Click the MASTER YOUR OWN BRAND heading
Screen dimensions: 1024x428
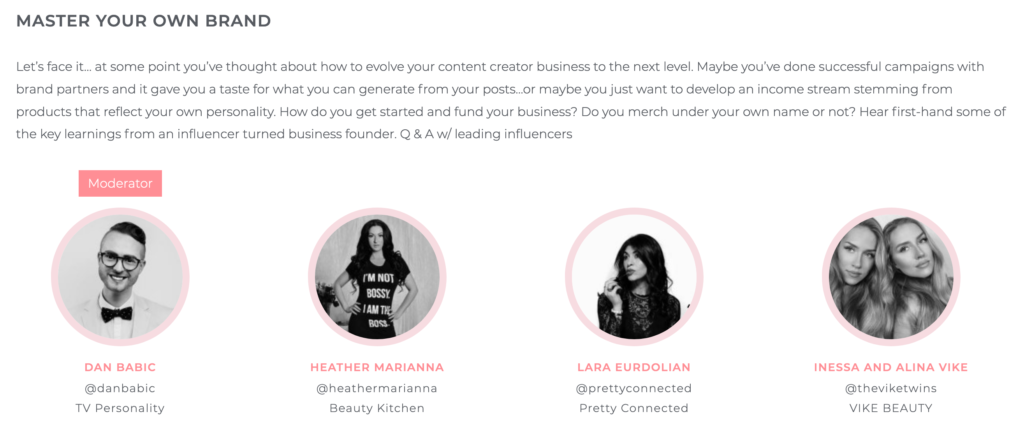click(x=143, y=21)
